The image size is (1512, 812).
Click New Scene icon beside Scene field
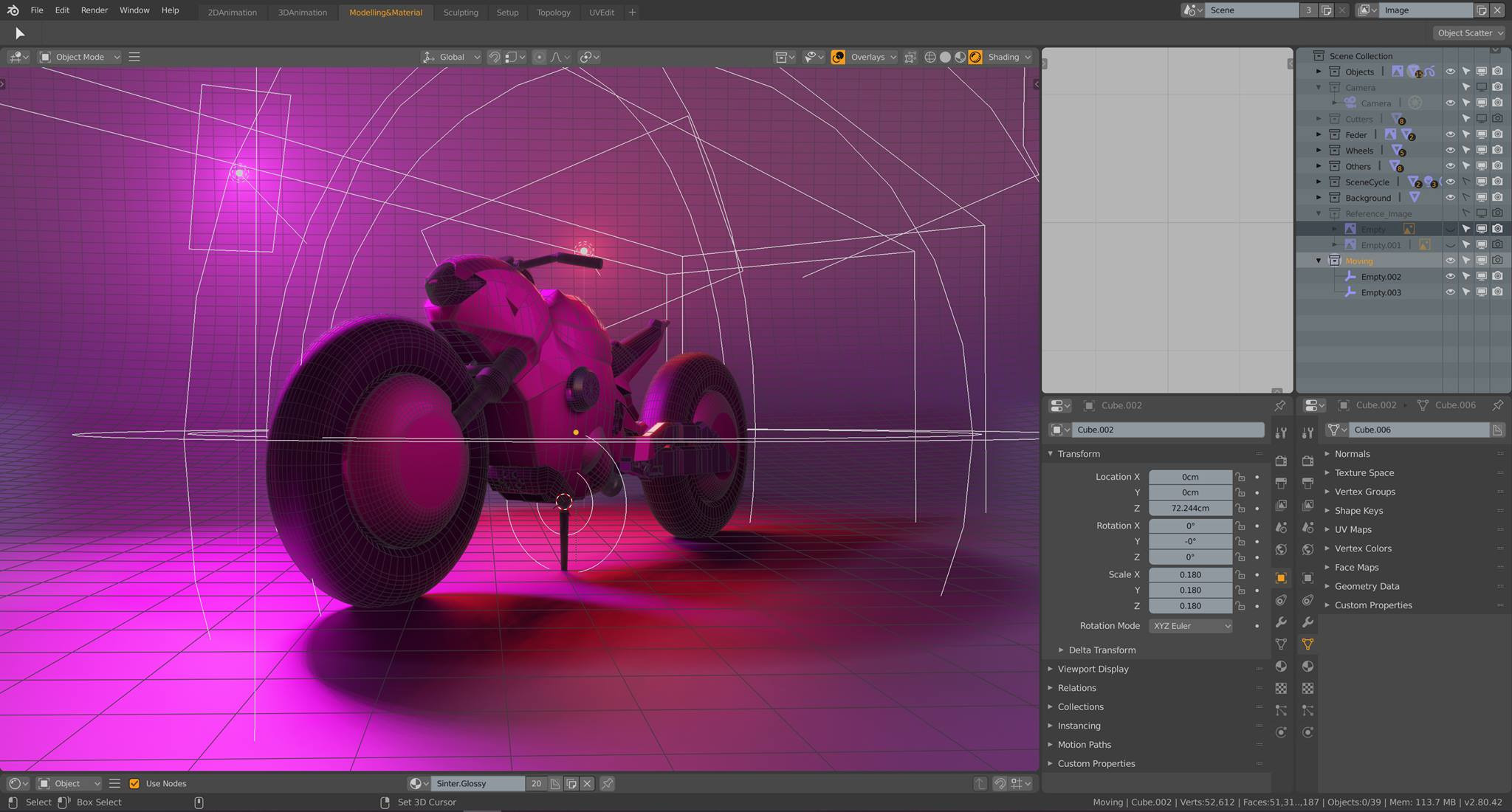coord(1326,10)
